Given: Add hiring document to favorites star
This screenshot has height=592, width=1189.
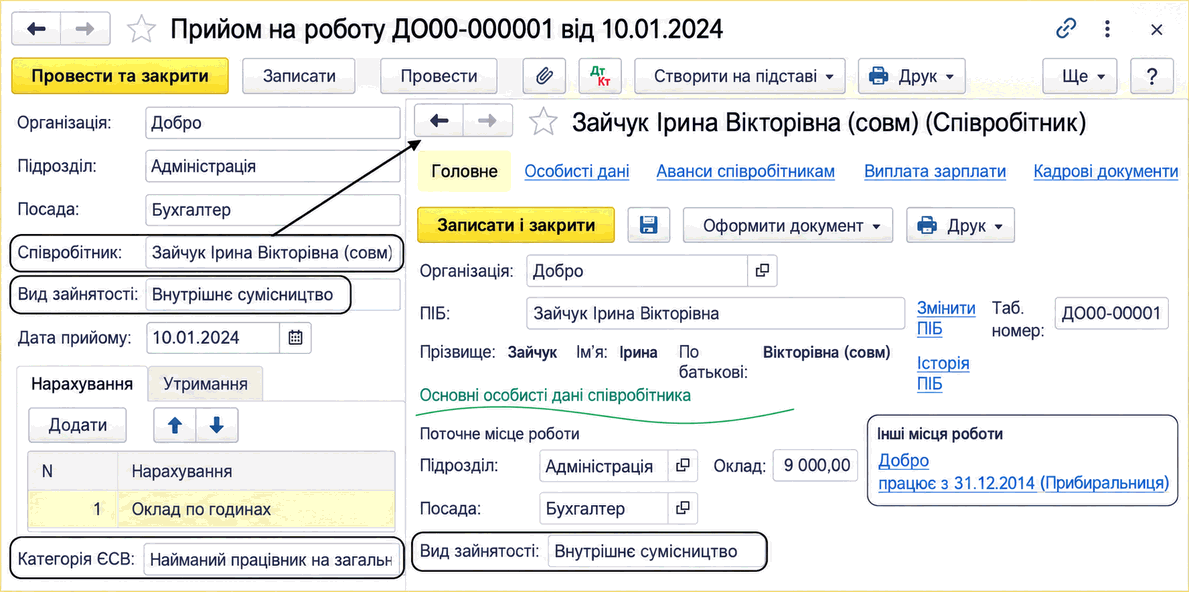Looking at the screenshot, I should (x=141, y=30).
